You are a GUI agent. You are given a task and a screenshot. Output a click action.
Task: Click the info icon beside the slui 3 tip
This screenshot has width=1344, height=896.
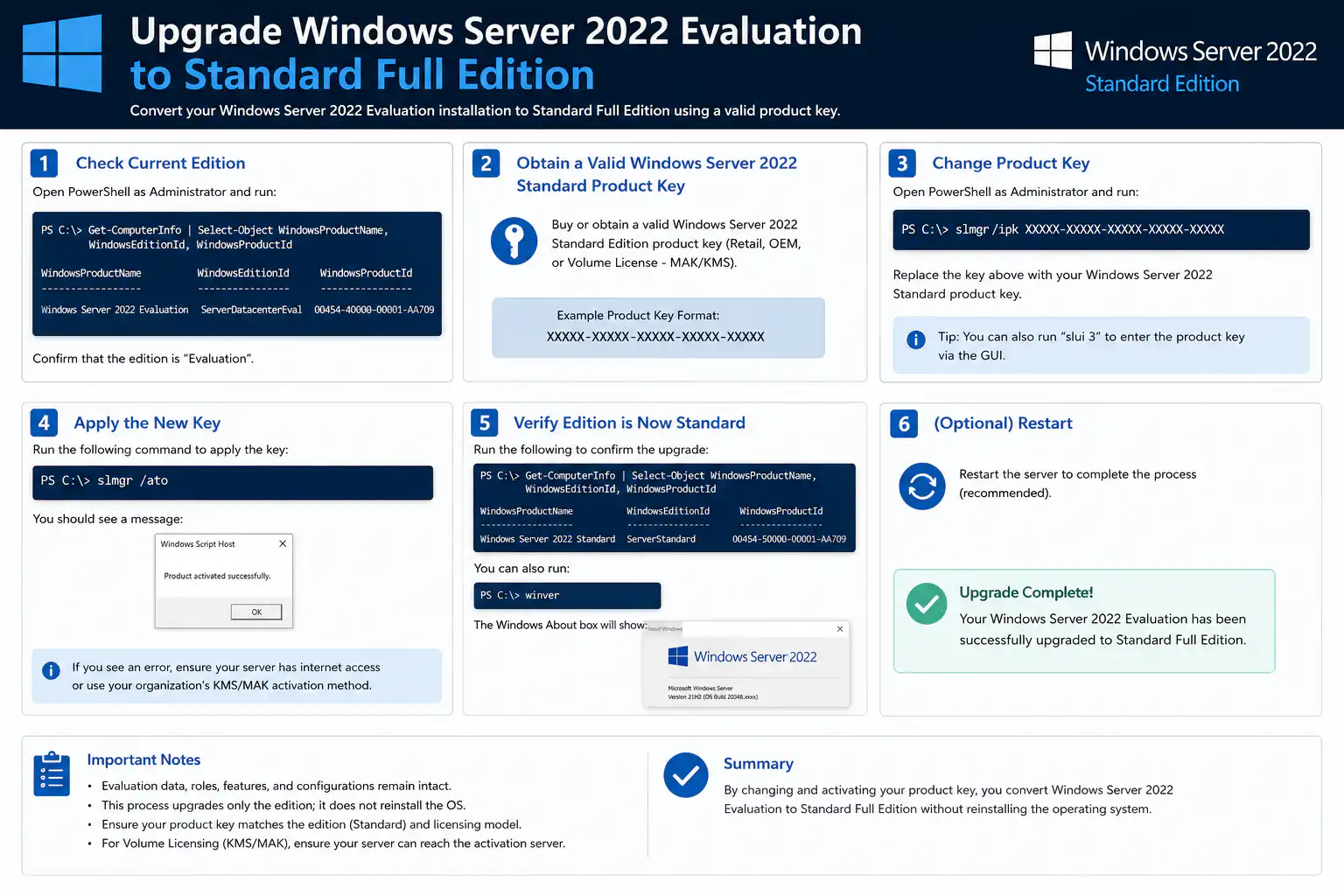916,339
